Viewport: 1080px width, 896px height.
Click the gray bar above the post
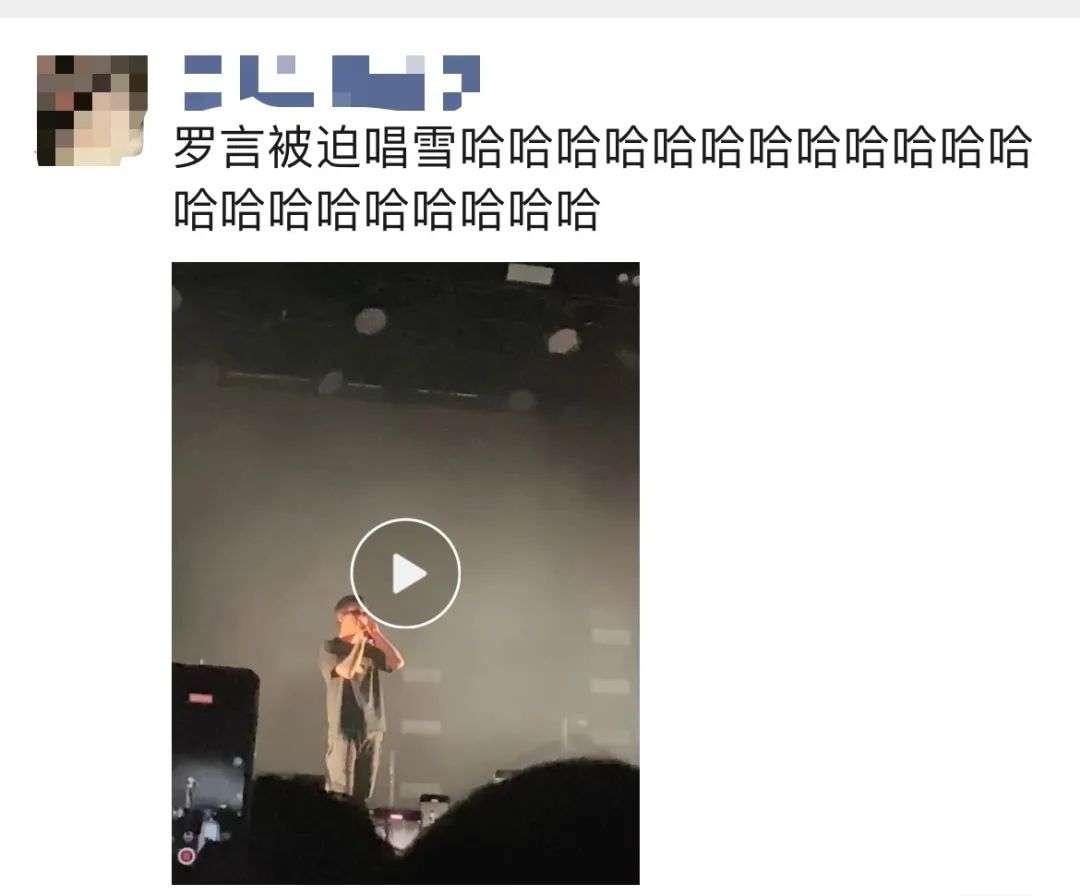pyautogui.click(x=540, y=8)
